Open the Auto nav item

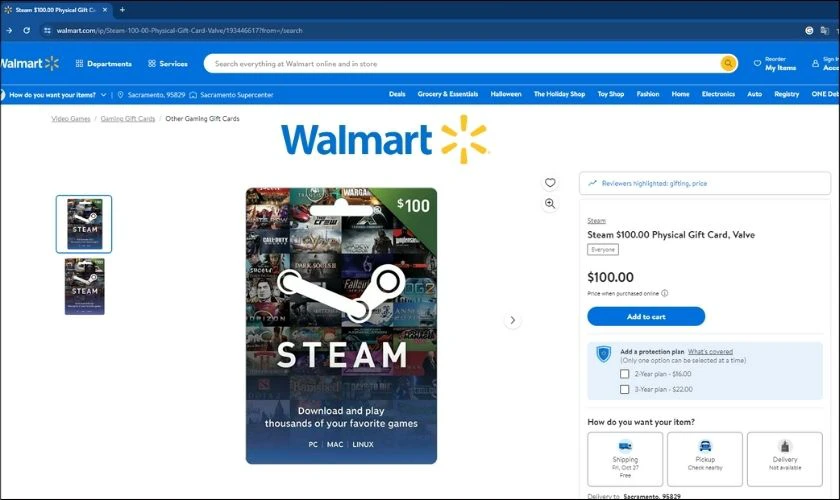pos(754,94)
